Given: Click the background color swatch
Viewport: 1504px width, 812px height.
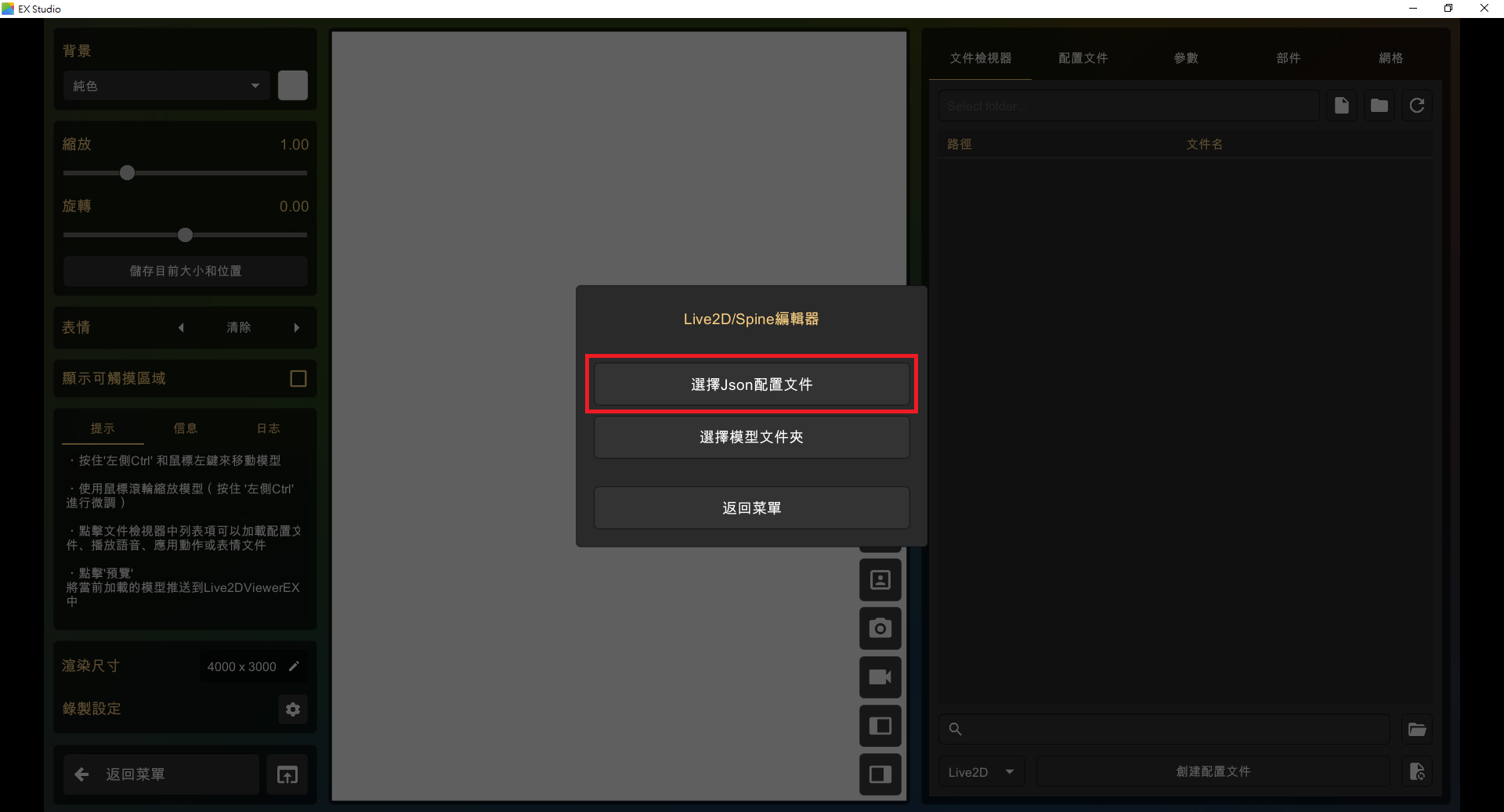Looking at the screenshot, I should (293, 85).
